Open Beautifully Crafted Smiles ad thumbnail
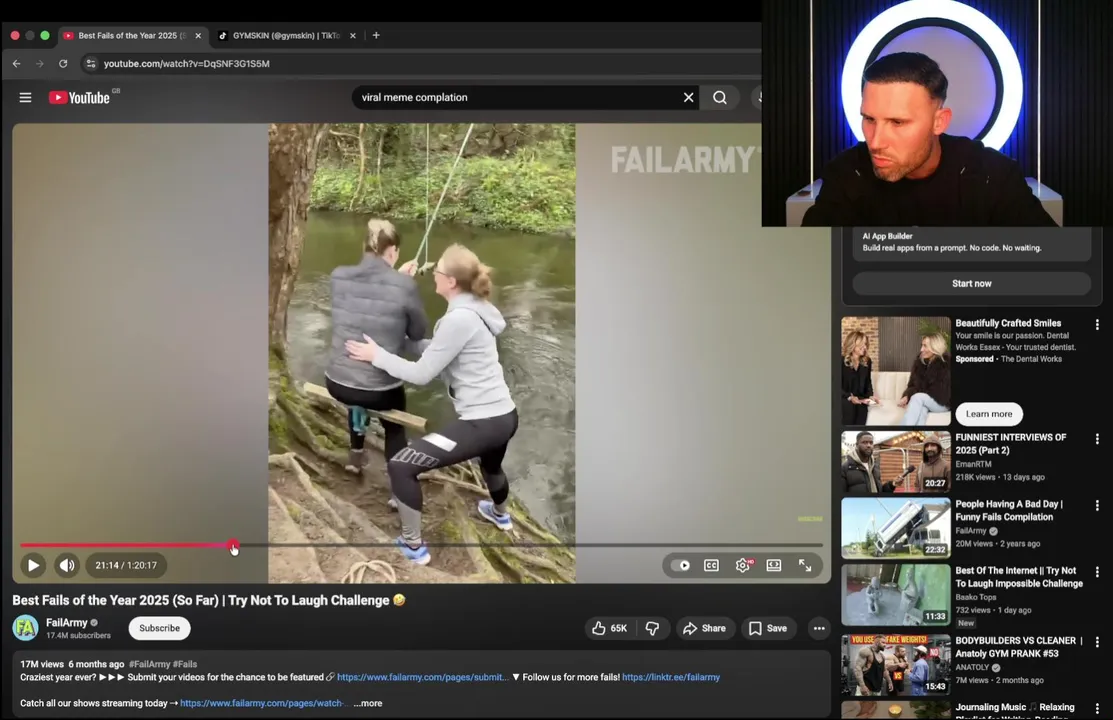Image resolution: width=1113 pixels, height=720 pixels. 896,371
